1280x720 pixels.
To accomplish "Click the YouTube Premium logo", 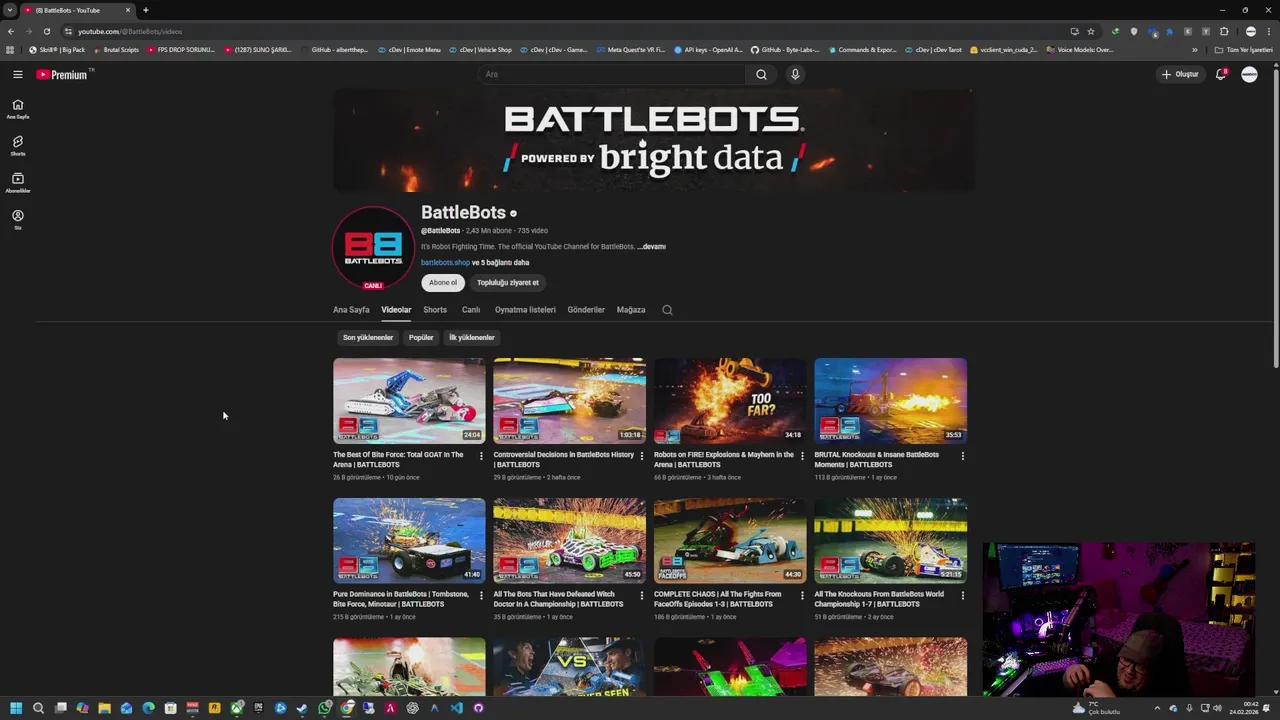I will coord(64,74).
